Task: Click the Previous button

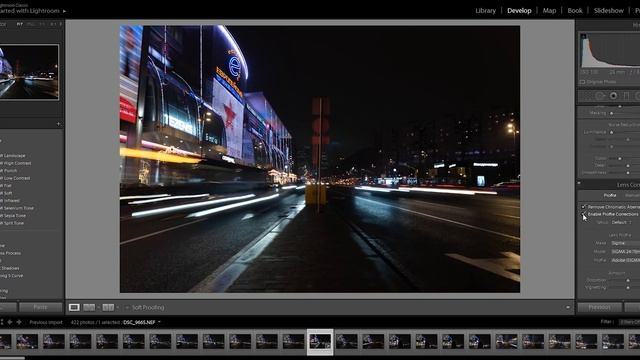Action: point(600,307)
